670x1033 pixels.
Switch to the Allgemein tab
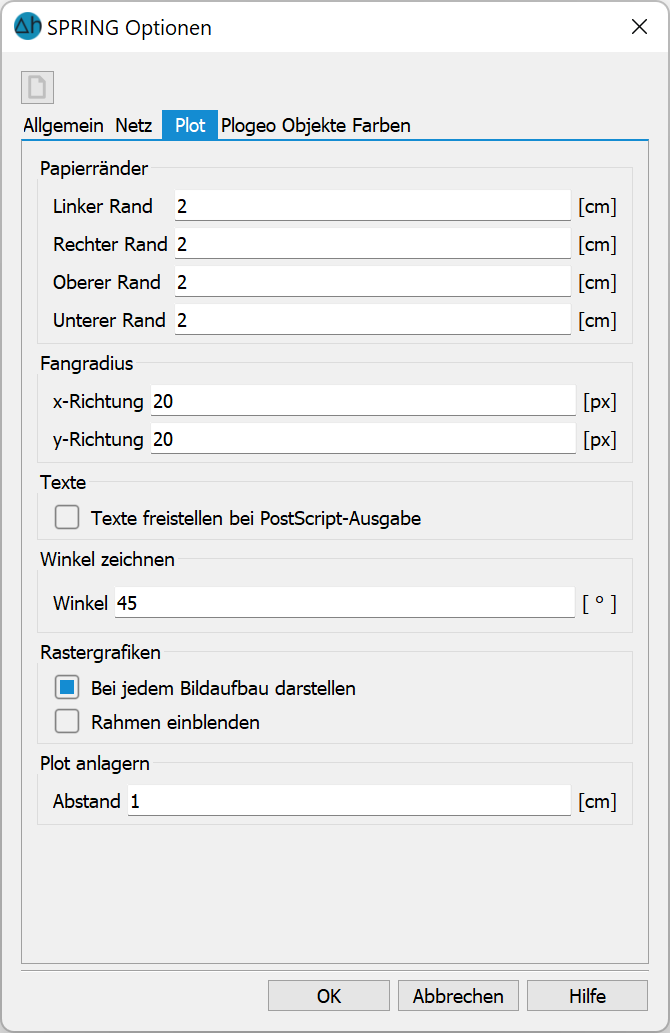63,125
